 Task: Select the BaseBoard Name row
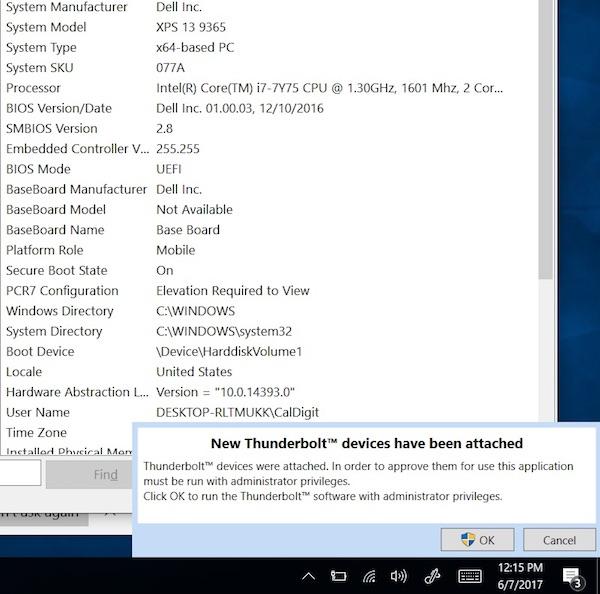[269, 230]
